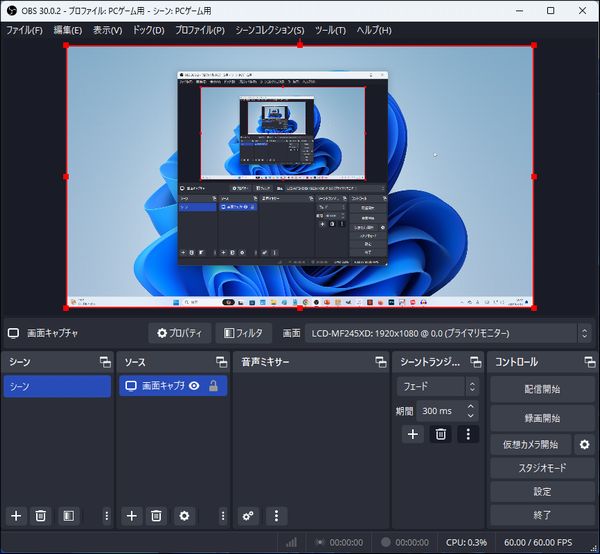Open transition properties three-dot menu

(468, 435)
